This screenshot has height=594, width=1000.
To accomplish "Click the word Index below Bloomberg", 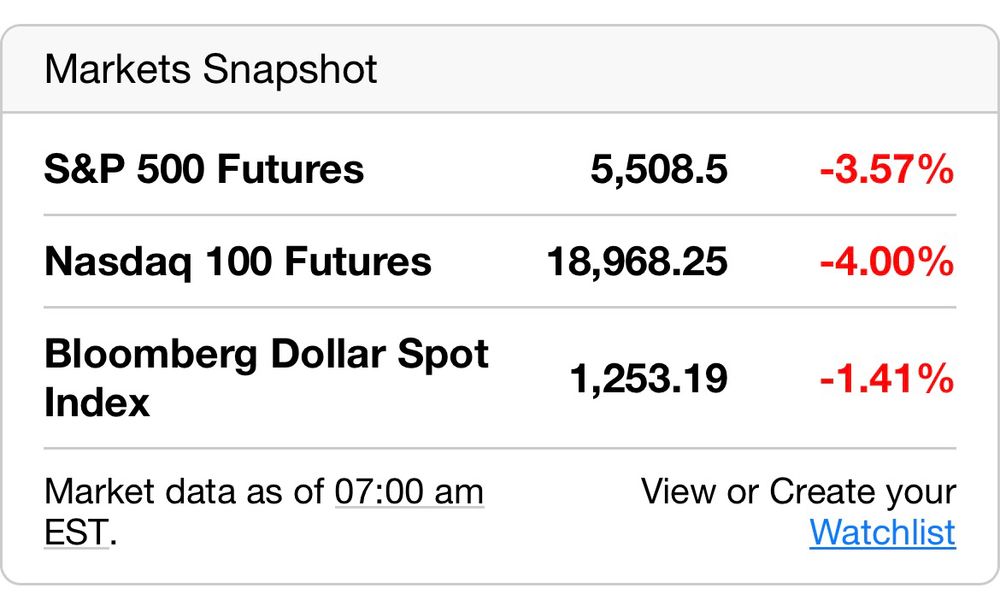I will click(x=97, y=403).
